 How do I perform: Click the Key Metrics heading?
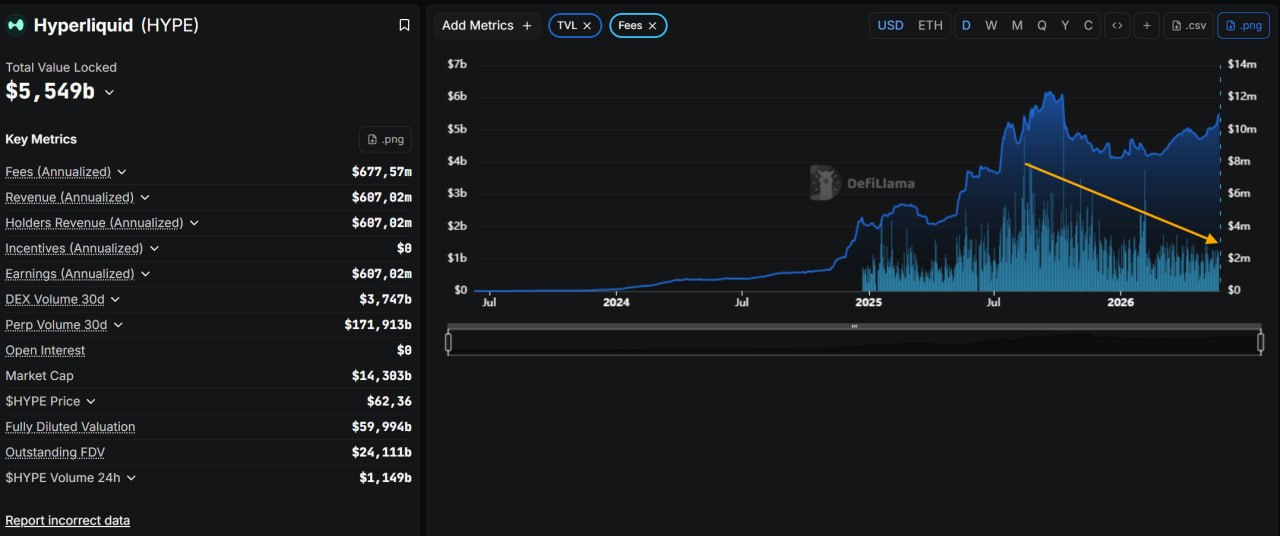coord(41,139)
